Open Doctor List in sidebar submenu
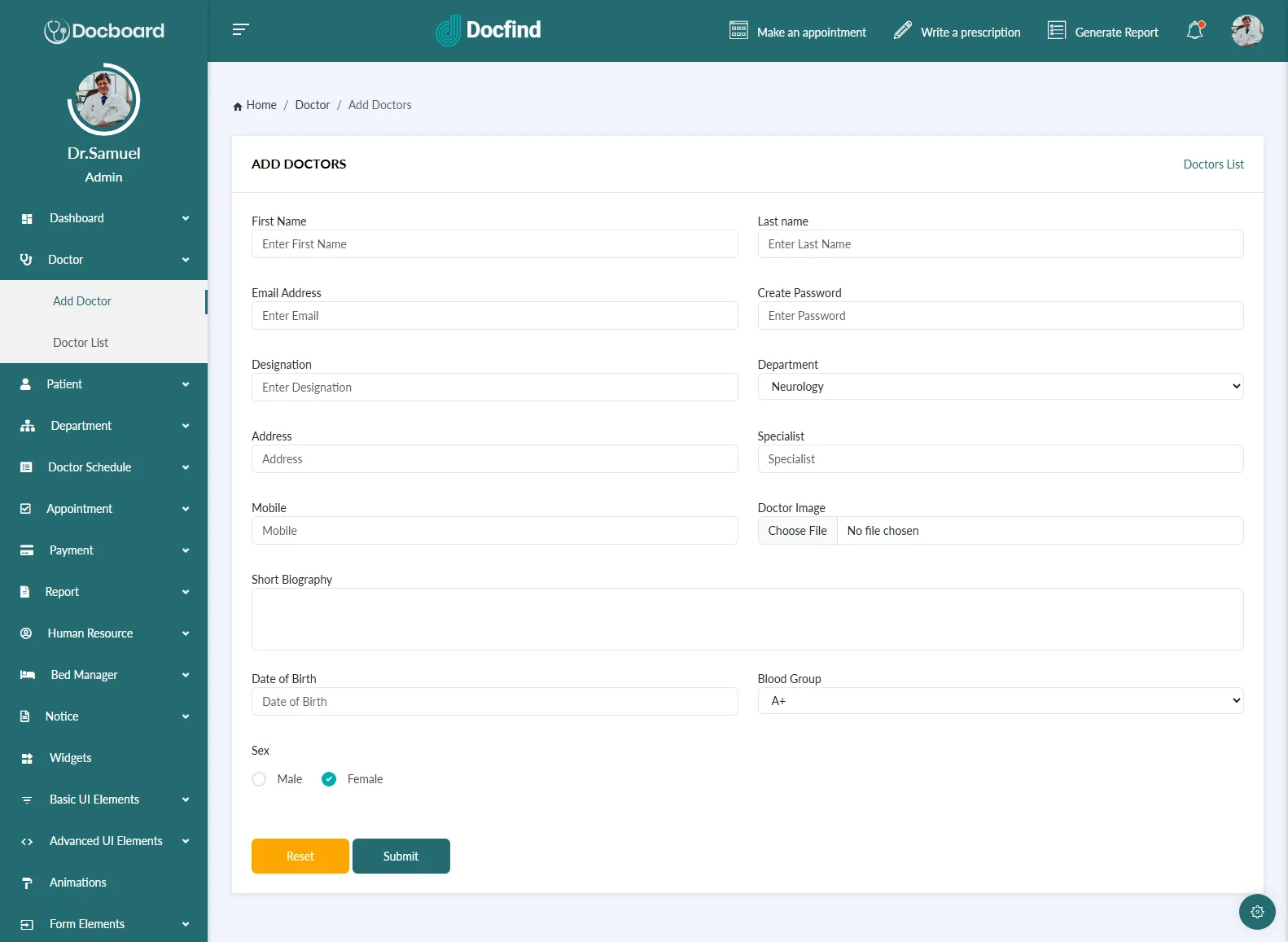The width and height of the screenshot is (1288, 942). [x=81, y=343]
